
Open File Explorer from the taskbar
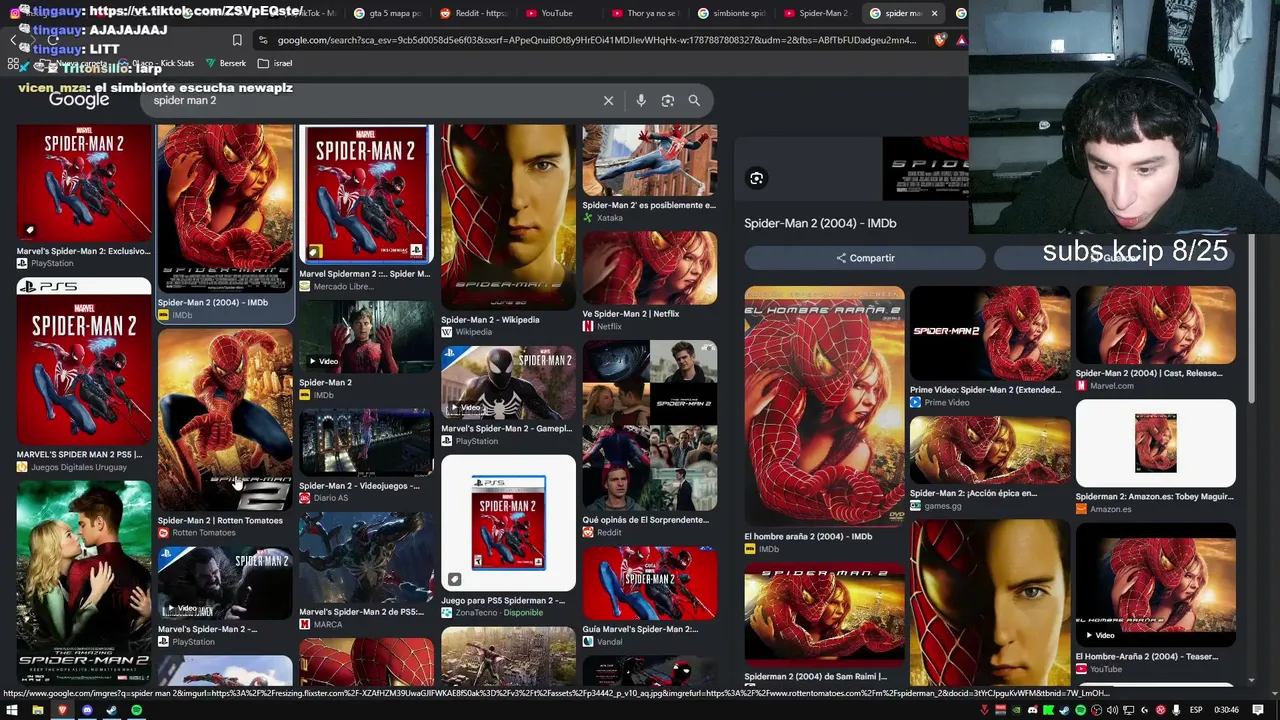click(x=37, y=710)
